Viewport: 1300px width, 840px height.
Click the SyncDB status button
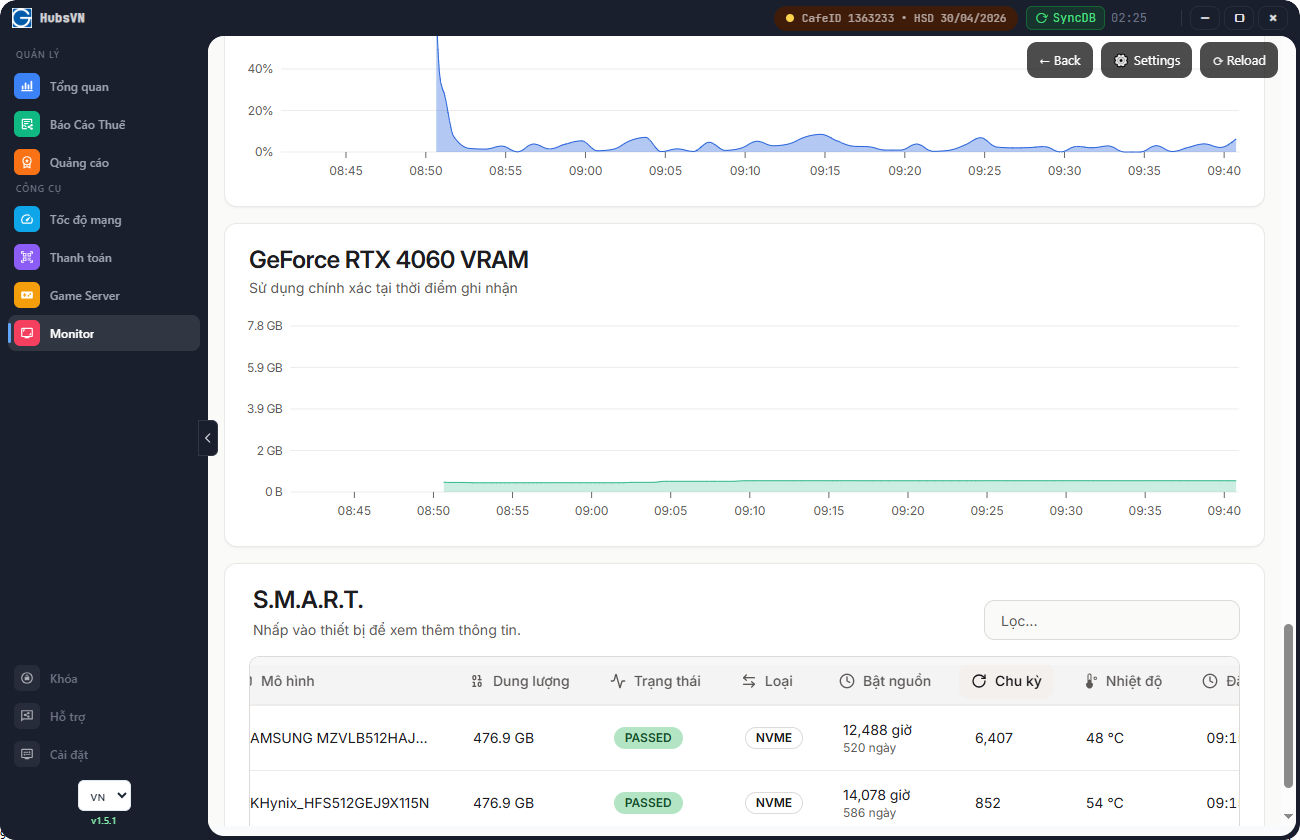1065,18
